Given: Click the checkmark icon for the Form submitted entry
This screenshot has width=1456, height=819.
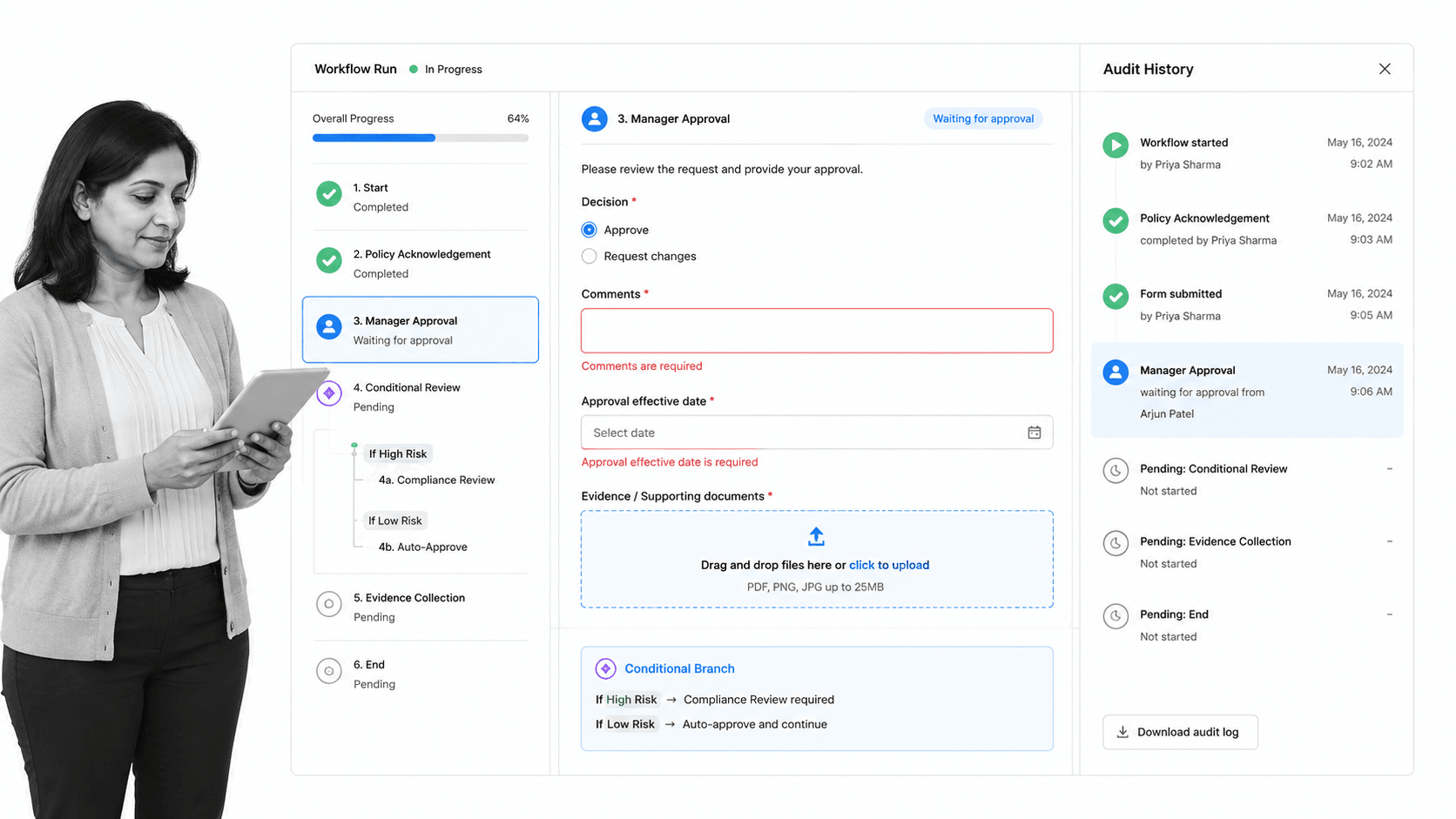Looking at the screenshot, I should point(1116,296).
